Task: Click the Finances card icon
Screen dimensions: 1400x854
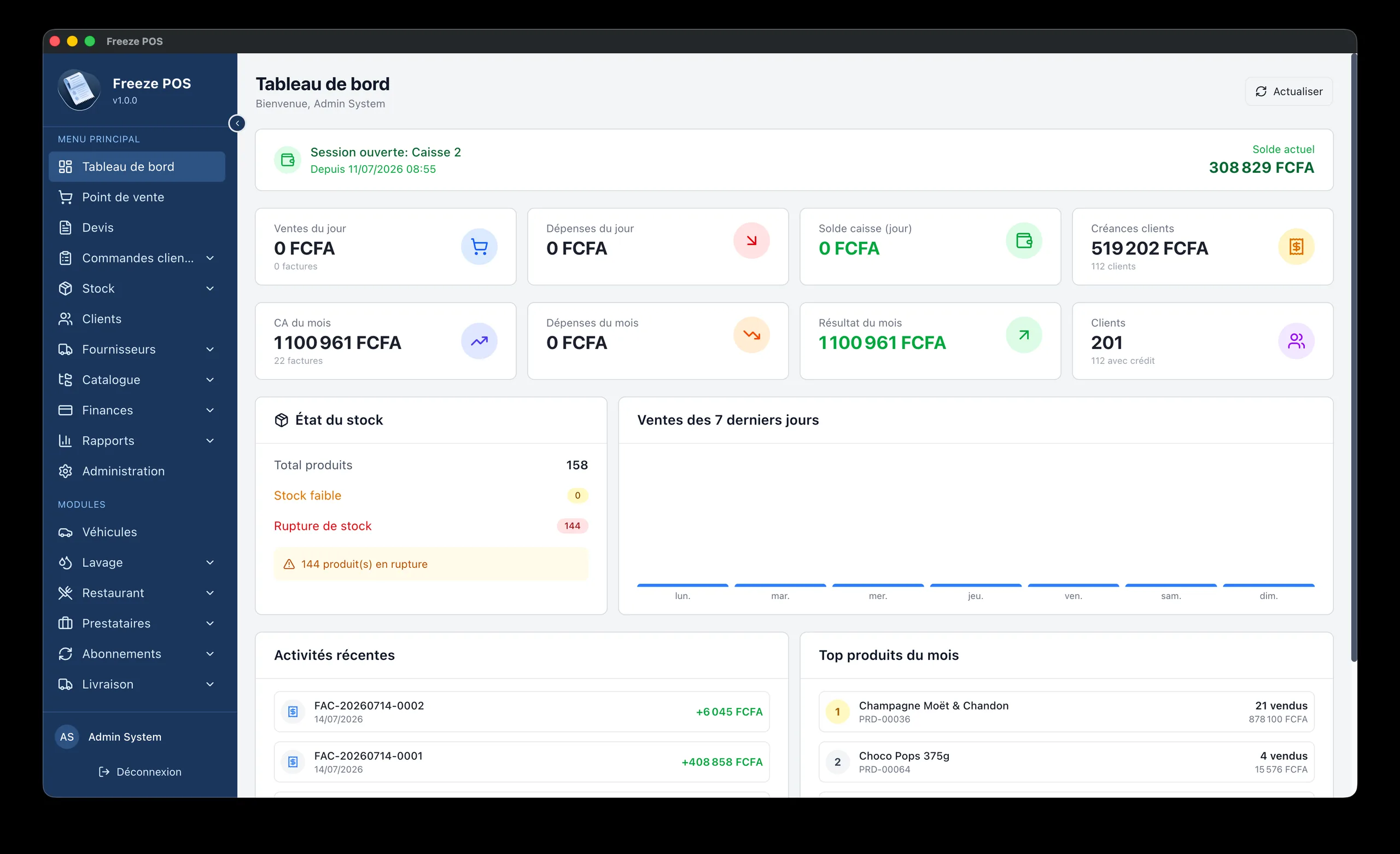Action: 65,410
